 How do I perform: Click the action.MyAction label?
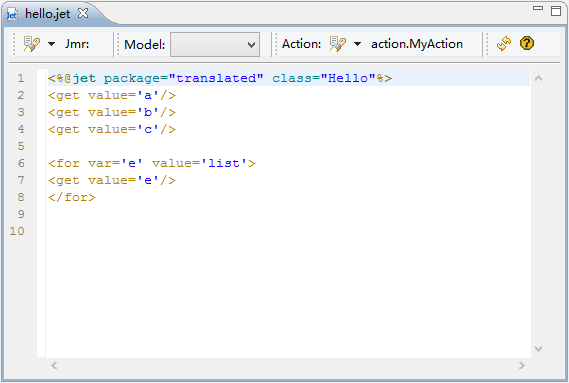(417, 44)
